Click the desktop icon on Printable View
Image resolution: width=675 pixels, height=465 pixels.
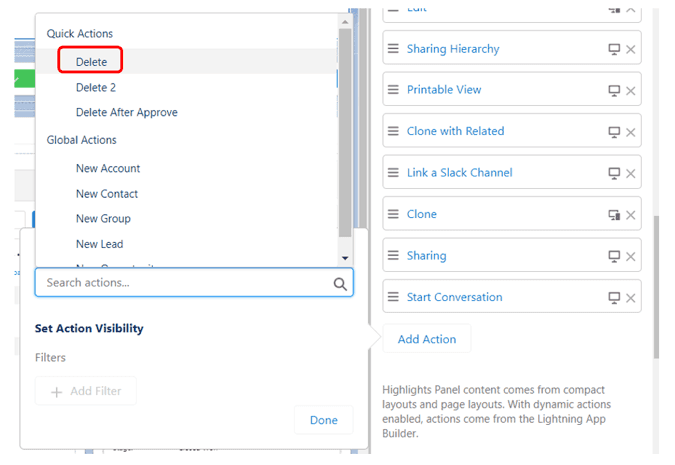click(x=614, y=91)
